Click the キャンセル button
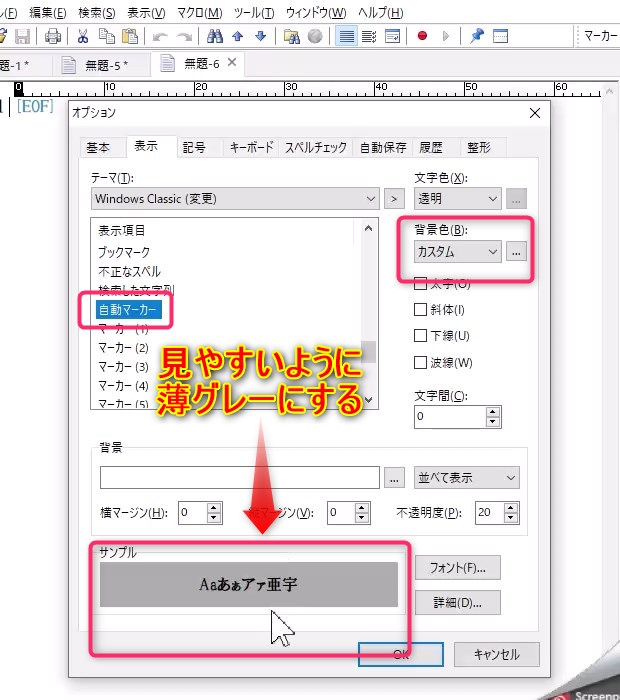This screenshot has width=620, height=700. pyautogui.click(x=496, y=654)
